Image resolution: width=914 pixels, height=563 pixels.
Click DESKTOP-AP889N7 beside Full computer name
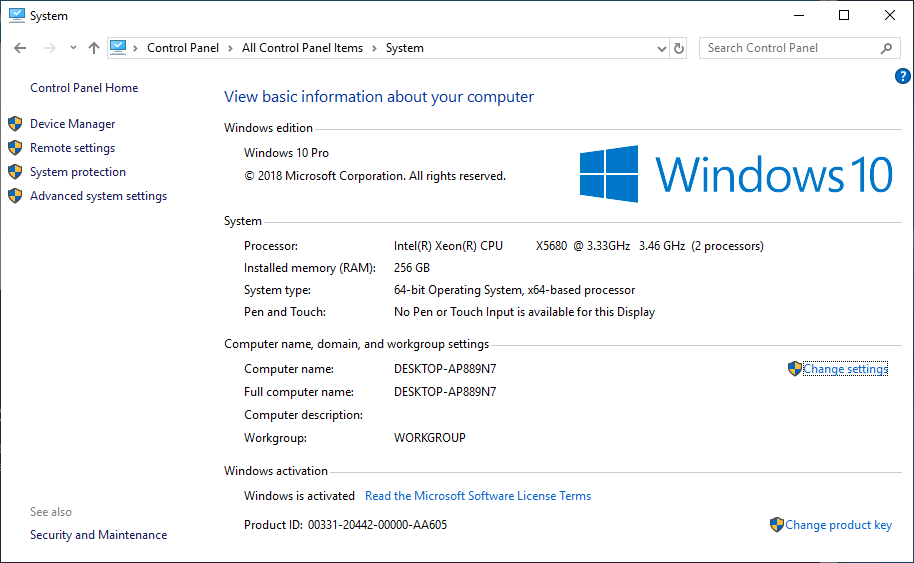(445, 392)
